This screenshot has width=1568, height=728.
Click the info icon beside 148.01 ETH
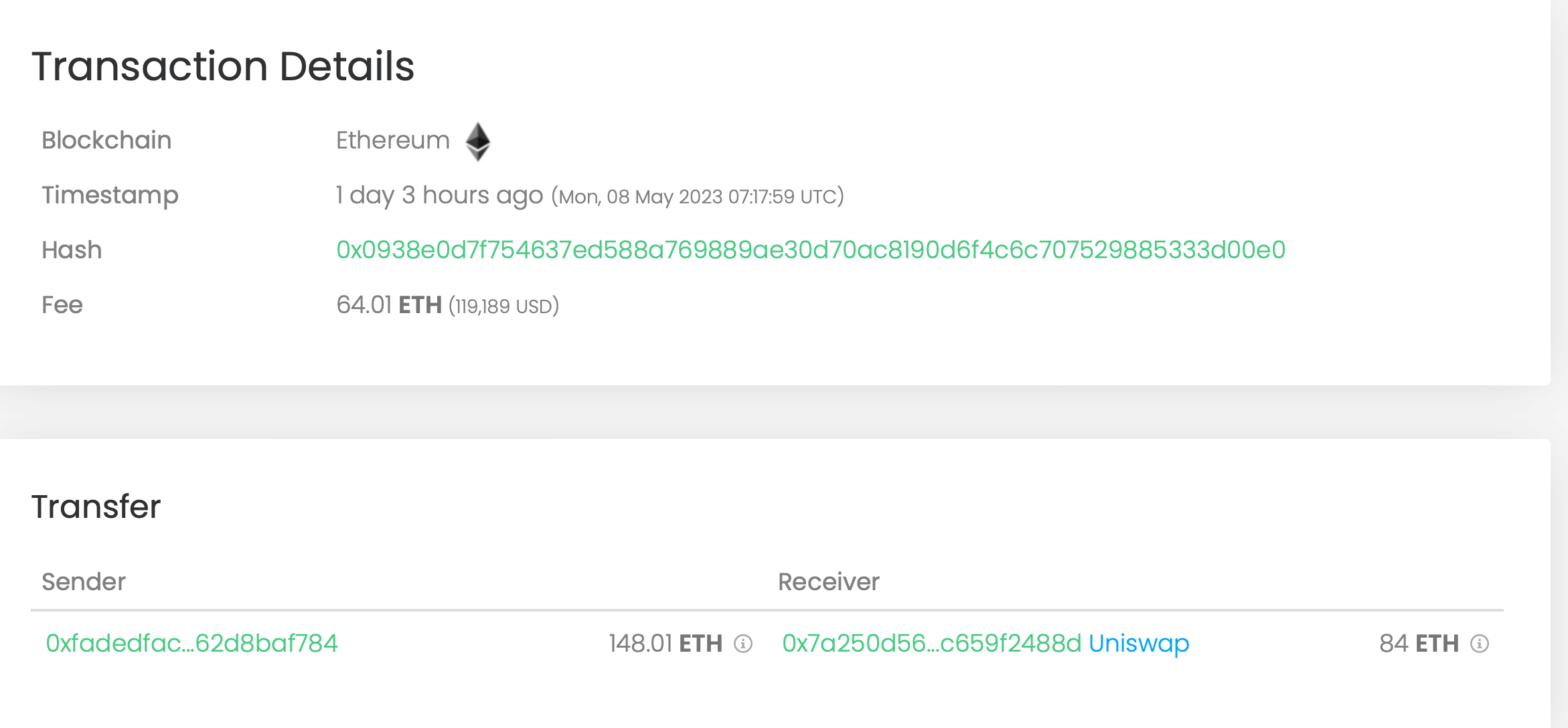click(743, 644)
